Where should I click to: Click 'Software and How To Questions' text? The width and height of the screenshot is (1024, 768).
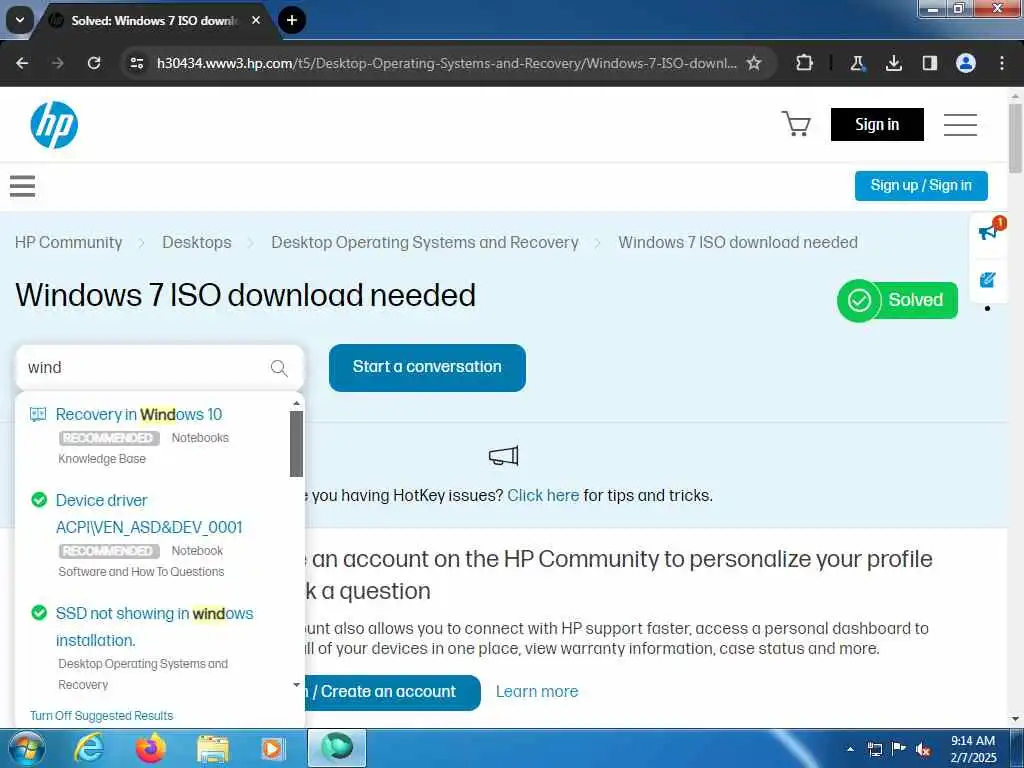pyautogui.click(x=141, y=572)
